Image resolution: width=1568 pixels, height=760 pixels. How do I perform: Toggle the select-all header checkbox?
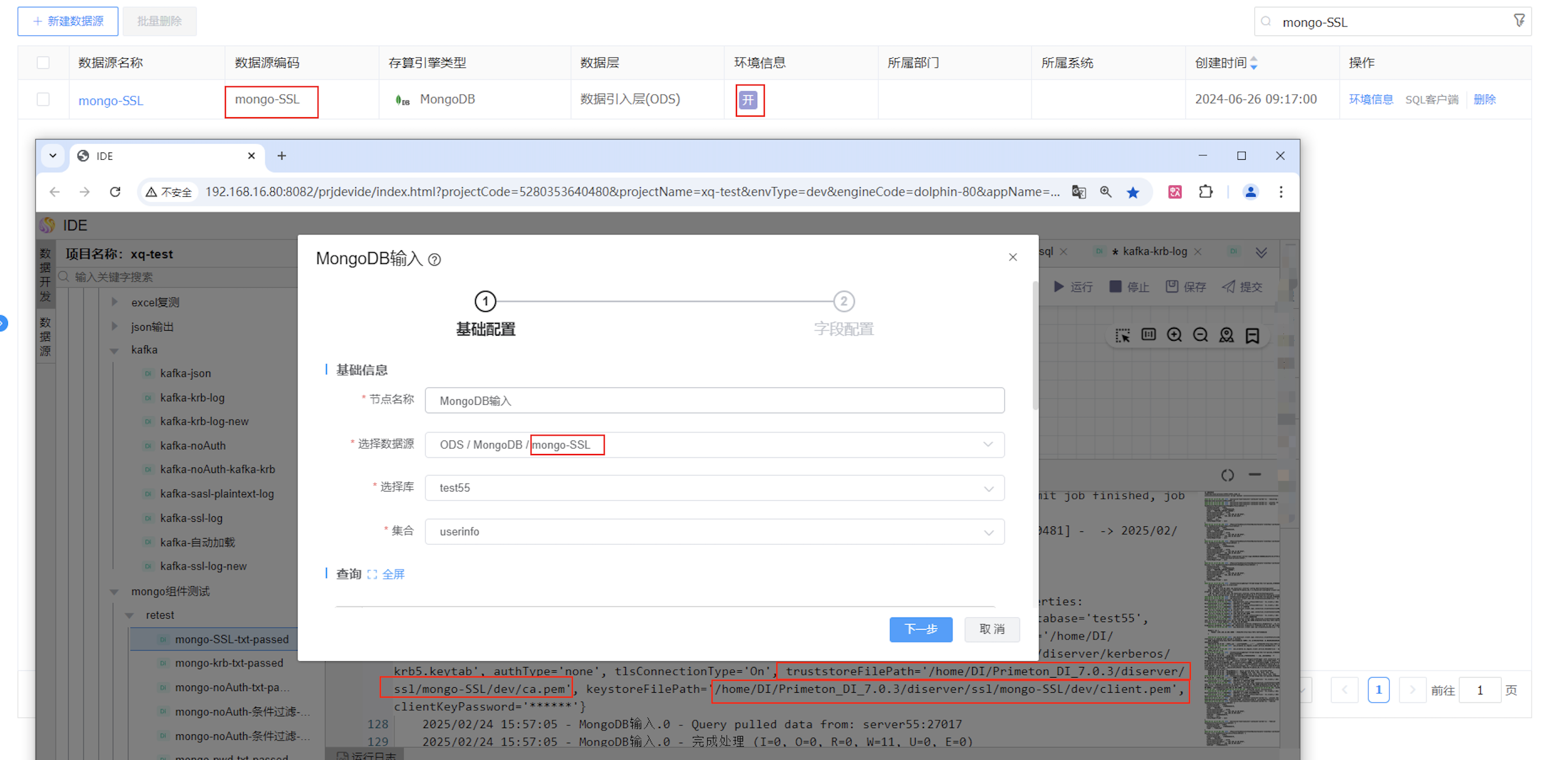(43, 63)
